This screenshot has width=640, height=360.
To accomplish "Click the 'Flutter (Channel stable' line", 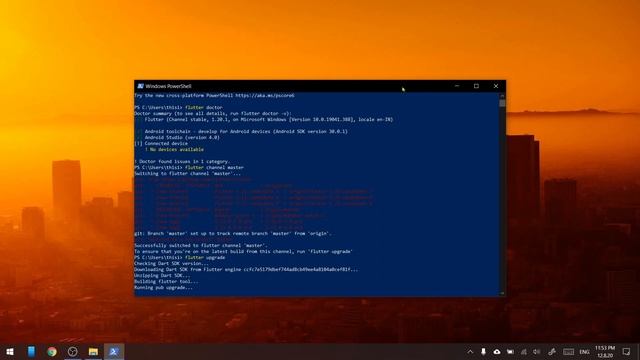I will tap(269, 120).
